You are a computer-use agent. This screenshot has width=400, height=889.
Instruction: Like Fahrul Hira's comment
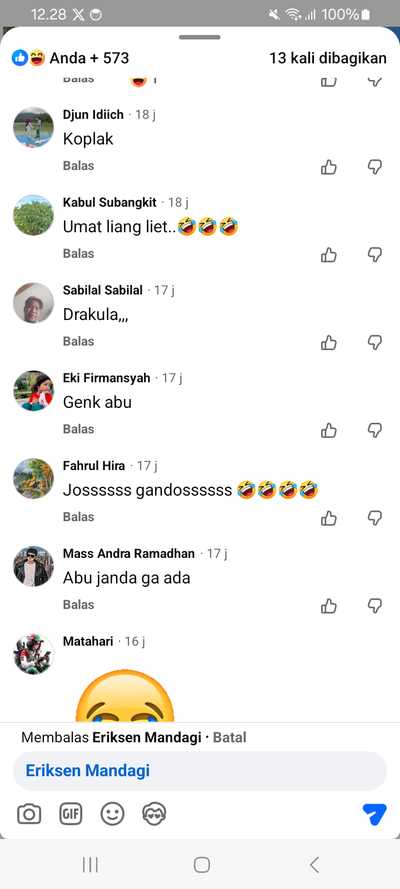point(329,519)
